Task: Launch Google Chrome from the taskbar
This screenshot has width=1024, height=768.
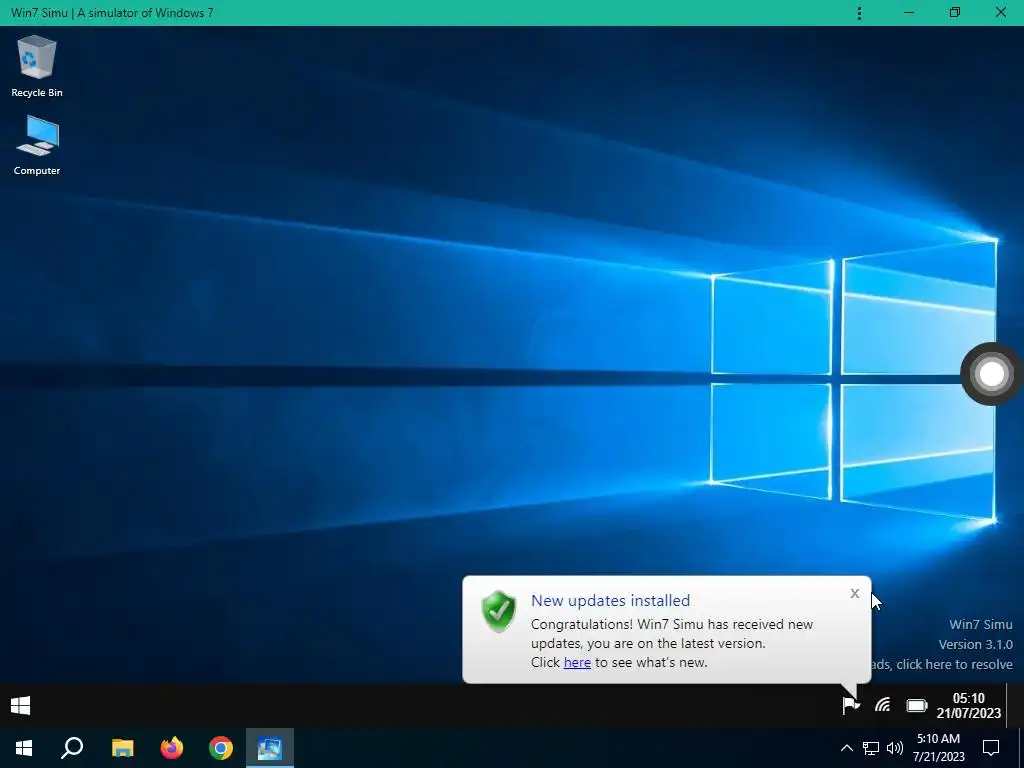Action: click(221, 748)
